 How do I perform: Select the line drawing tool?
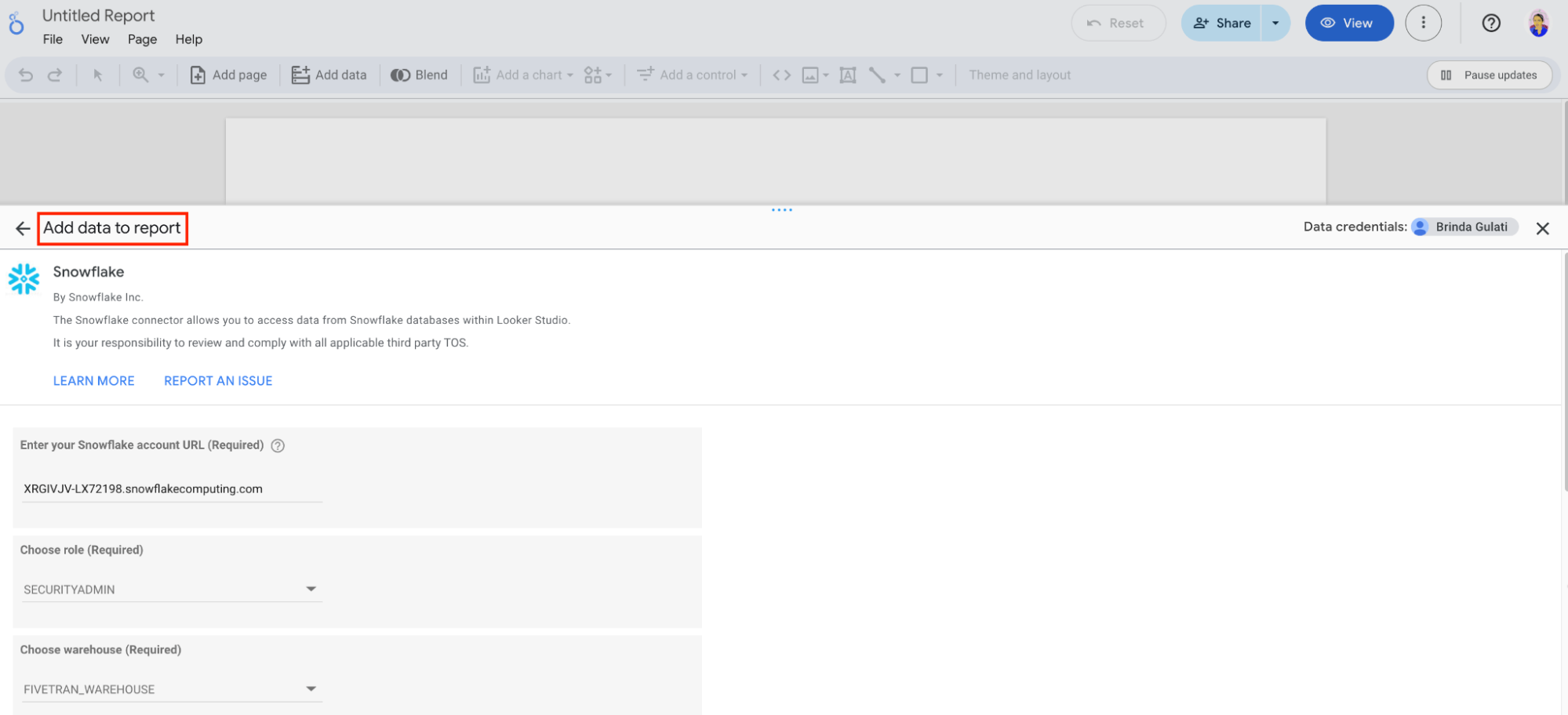(877, 75)
